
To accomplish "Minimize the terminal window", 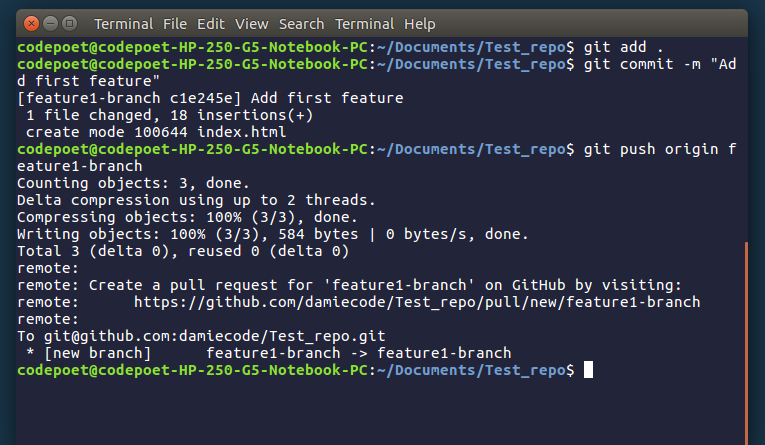I will coord(51,23).
